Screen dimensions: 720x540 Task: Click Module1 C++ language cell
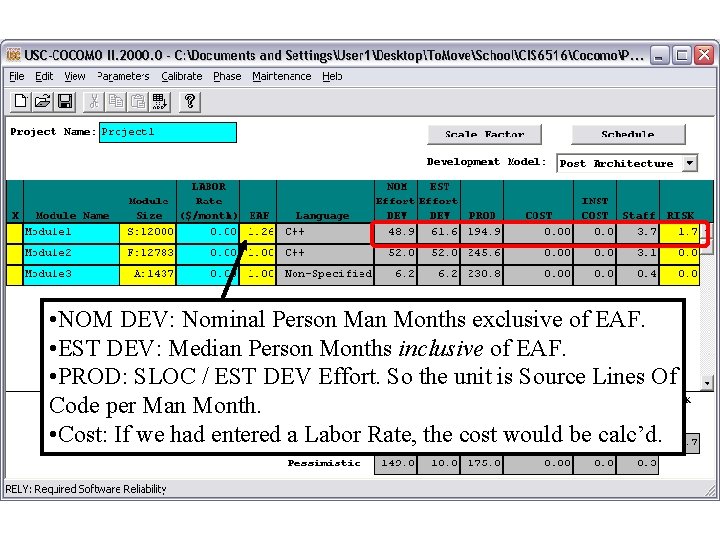click(x=325, y=232)
